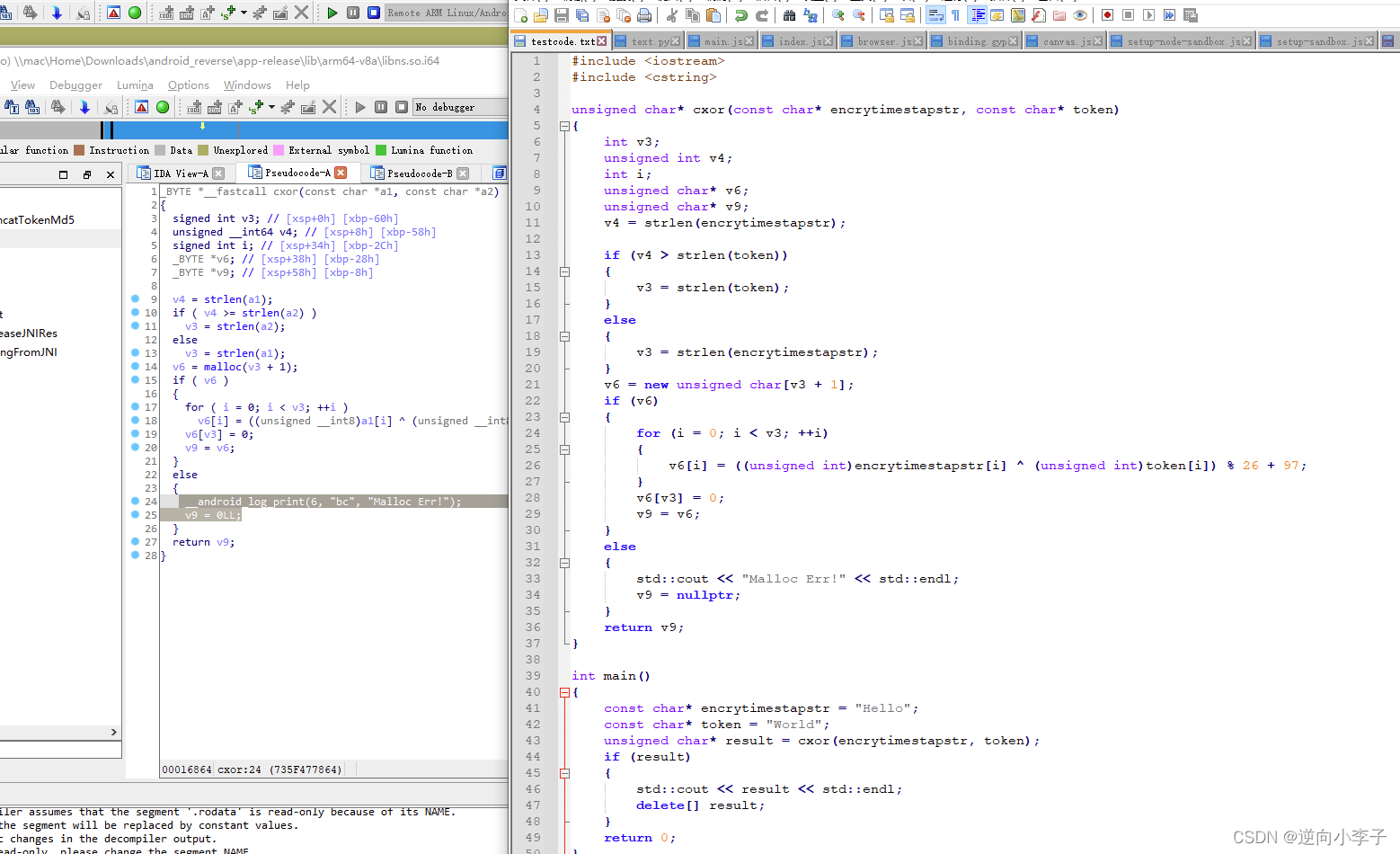Click the Run macro multiple times icon

point(1169,15)
